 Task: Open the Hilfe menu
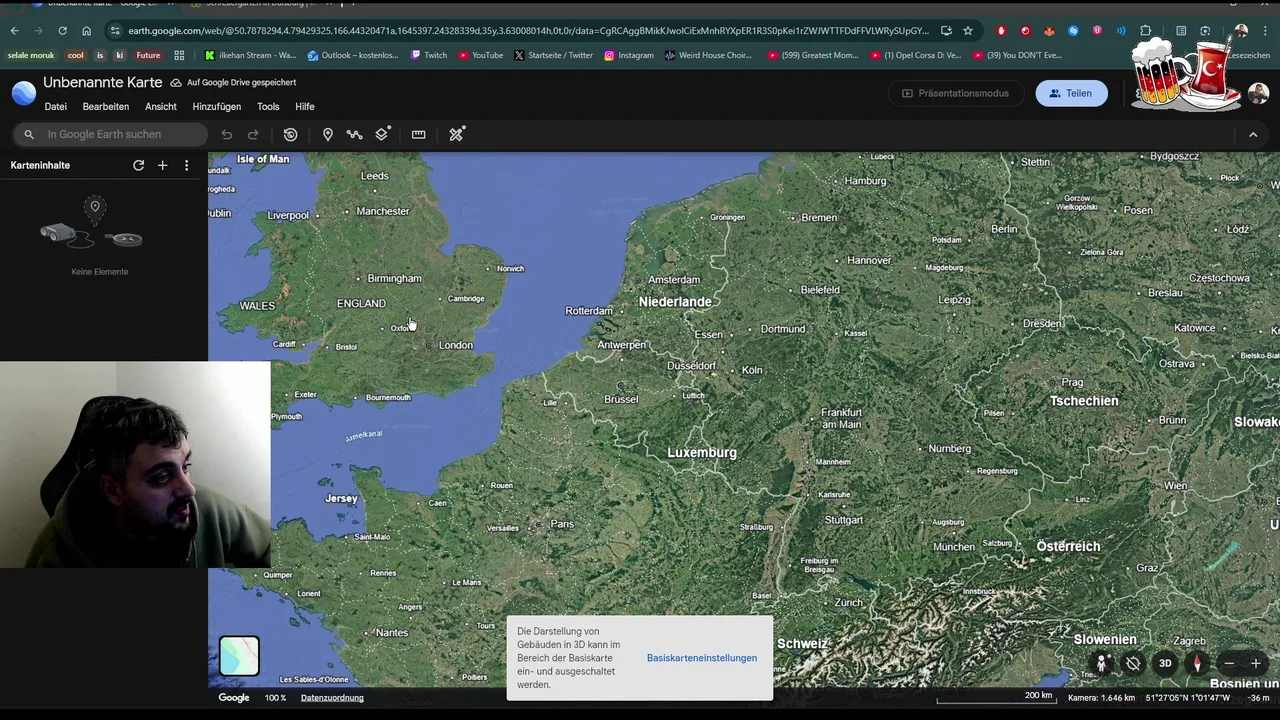[305, 106]
